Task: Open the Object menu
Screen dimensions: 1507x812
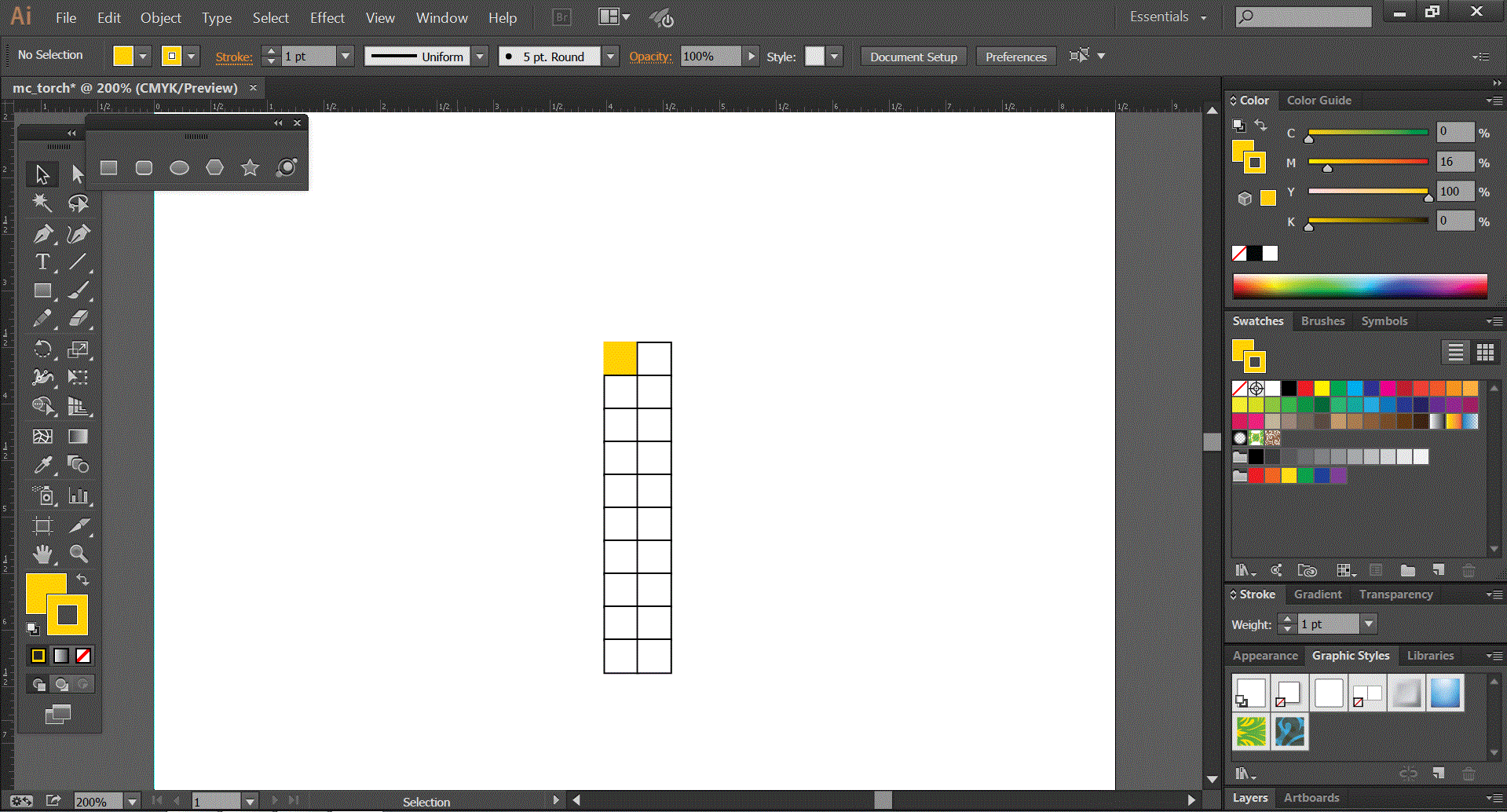Action: point(161,17)
